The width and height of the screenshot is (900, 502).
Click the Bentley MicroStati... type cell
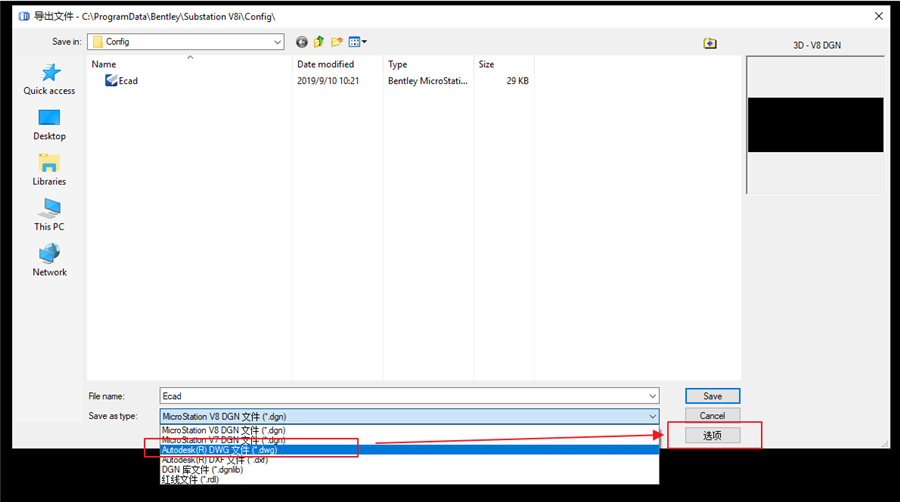428,81
